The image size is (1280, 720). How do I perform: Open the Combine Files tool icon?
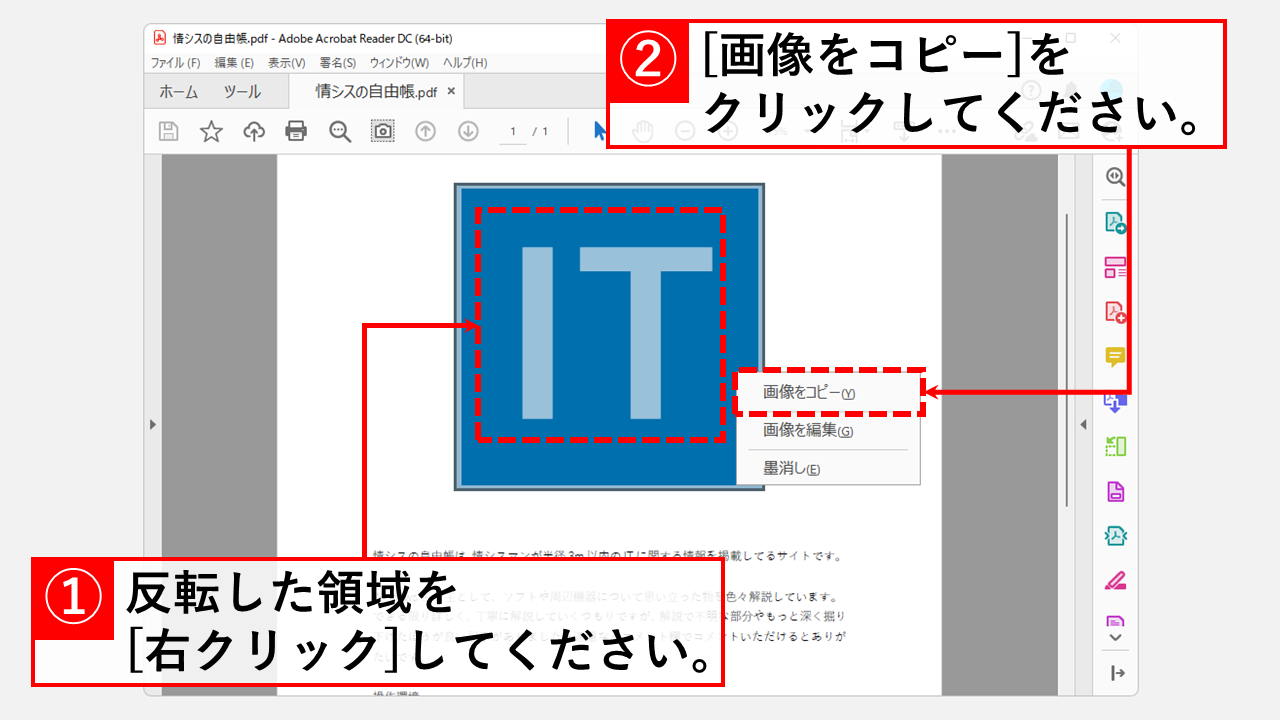(x=1116, y=402)
